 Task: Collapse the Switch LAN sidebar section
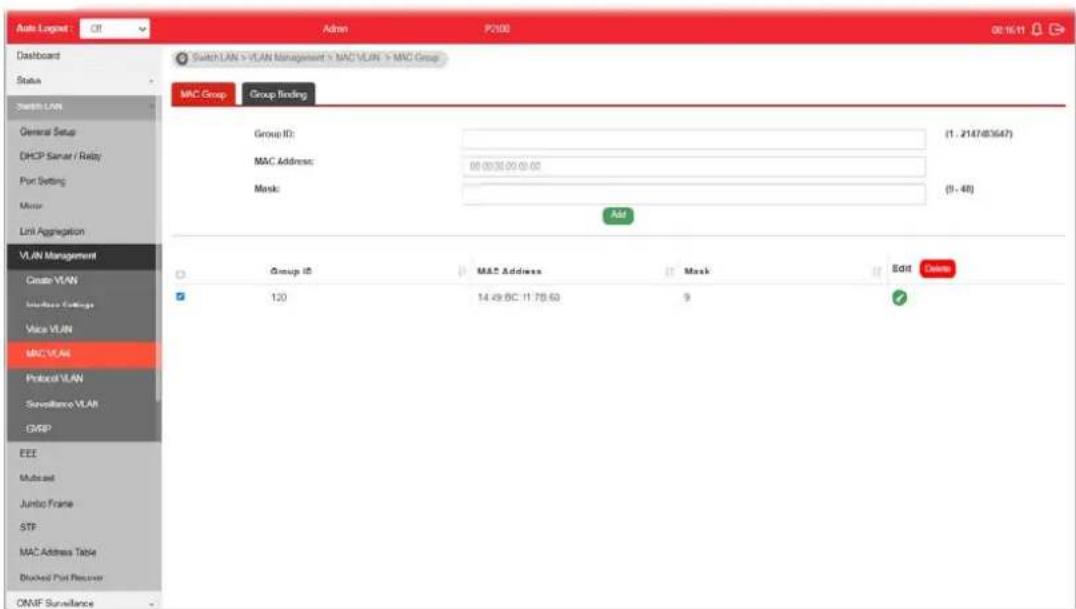(84, 106)
